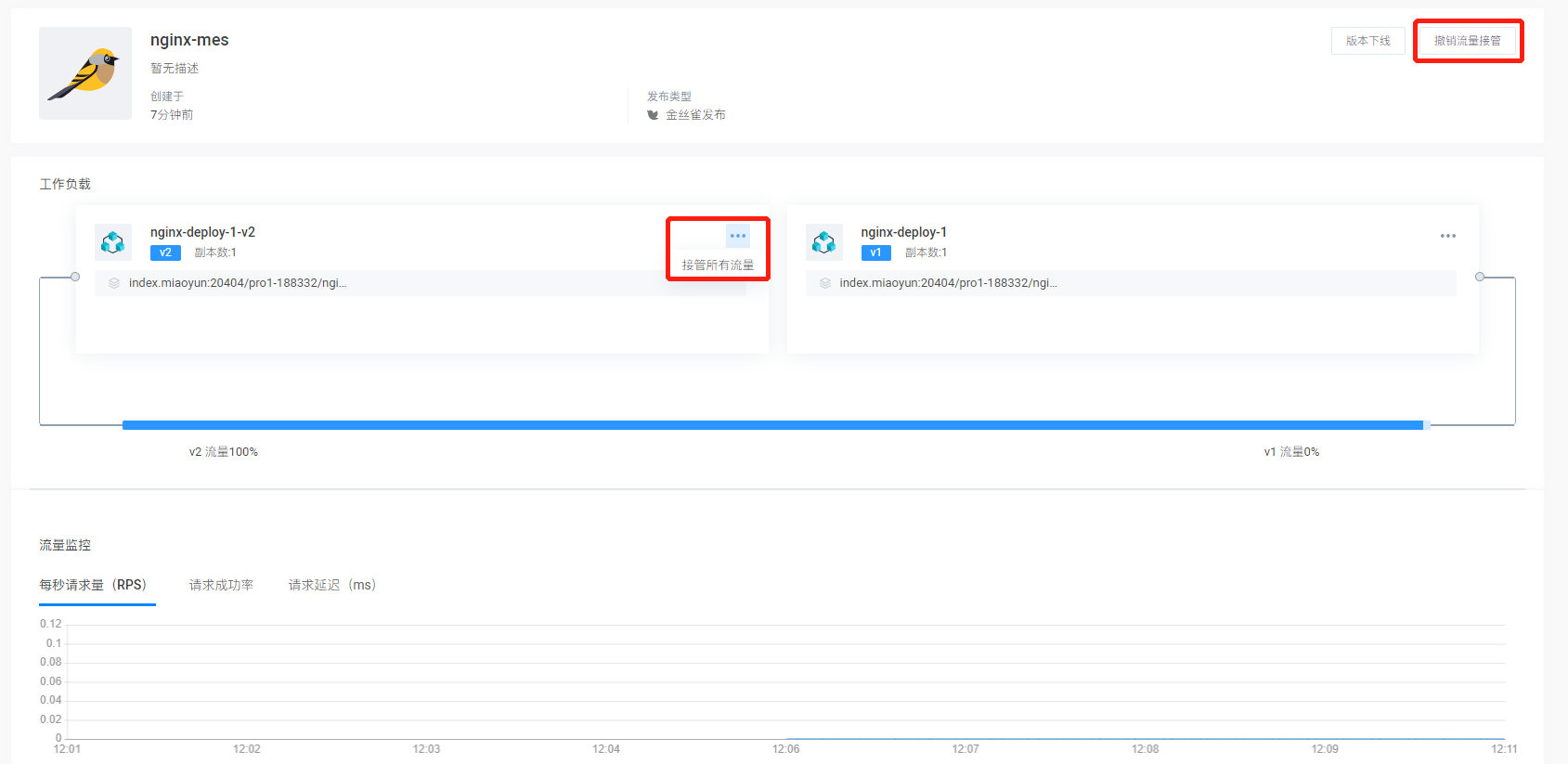
Task: Click the nginx-deploy-1-v2 workload name
Action: (x=202, y=232)
